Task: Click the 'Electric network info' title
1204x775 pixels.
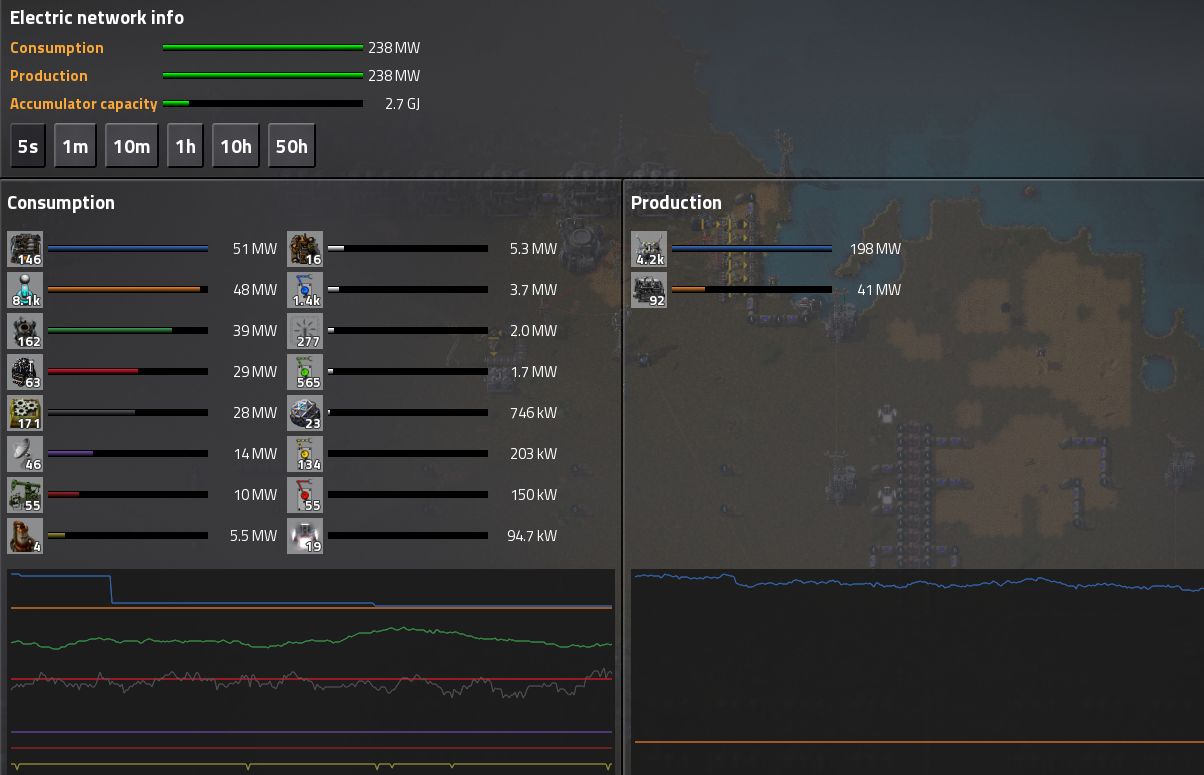Action: coord(97,18)
